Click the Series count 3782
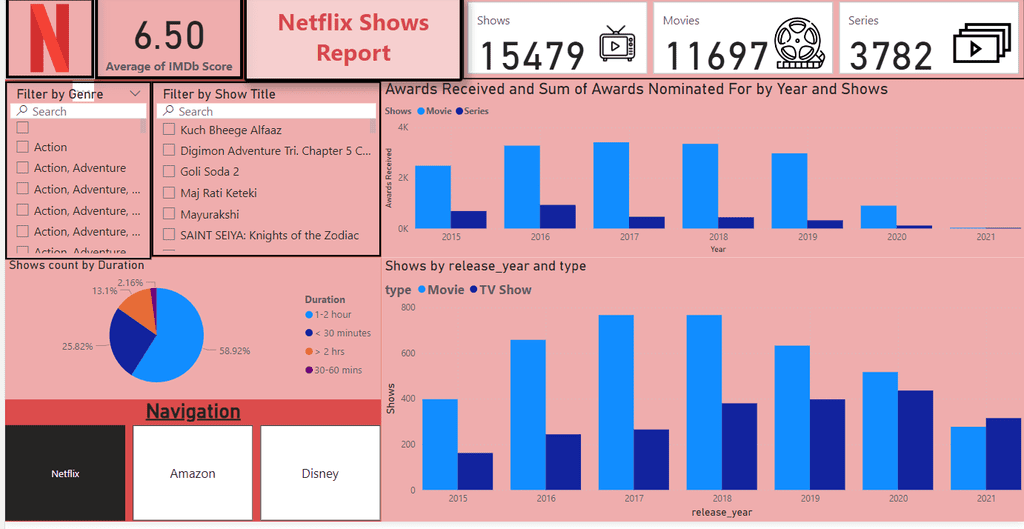 pos(891,55)
